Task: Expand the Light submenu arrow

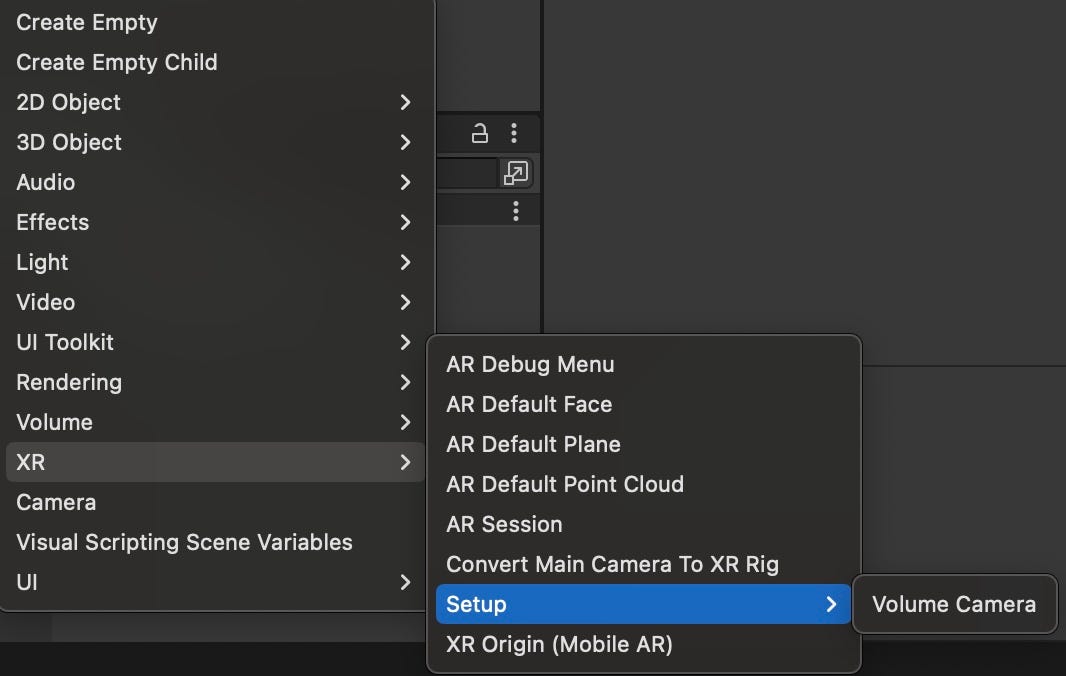Action: click(x=405, y=262)
